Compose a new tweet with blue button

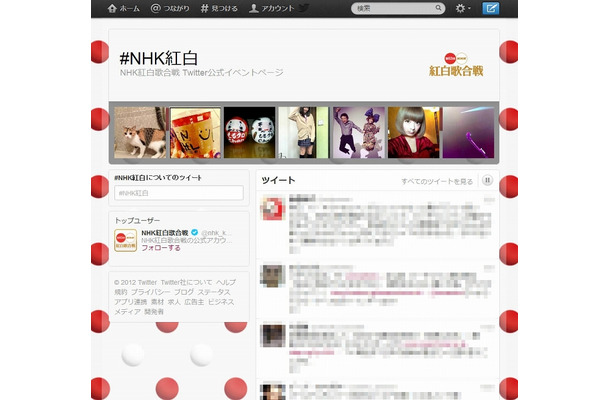[491, 8]
